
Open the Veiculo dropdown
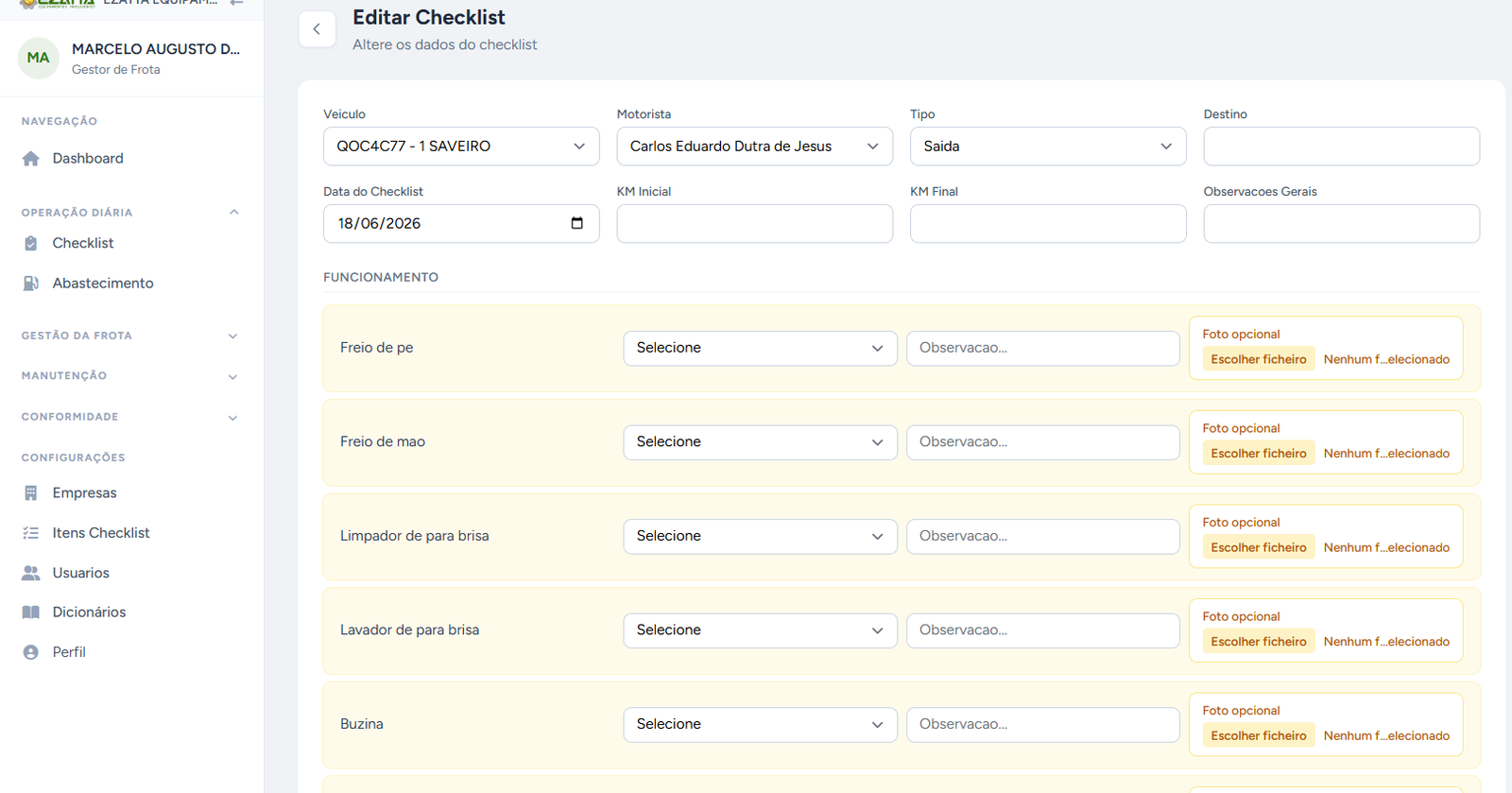point(461,147)
